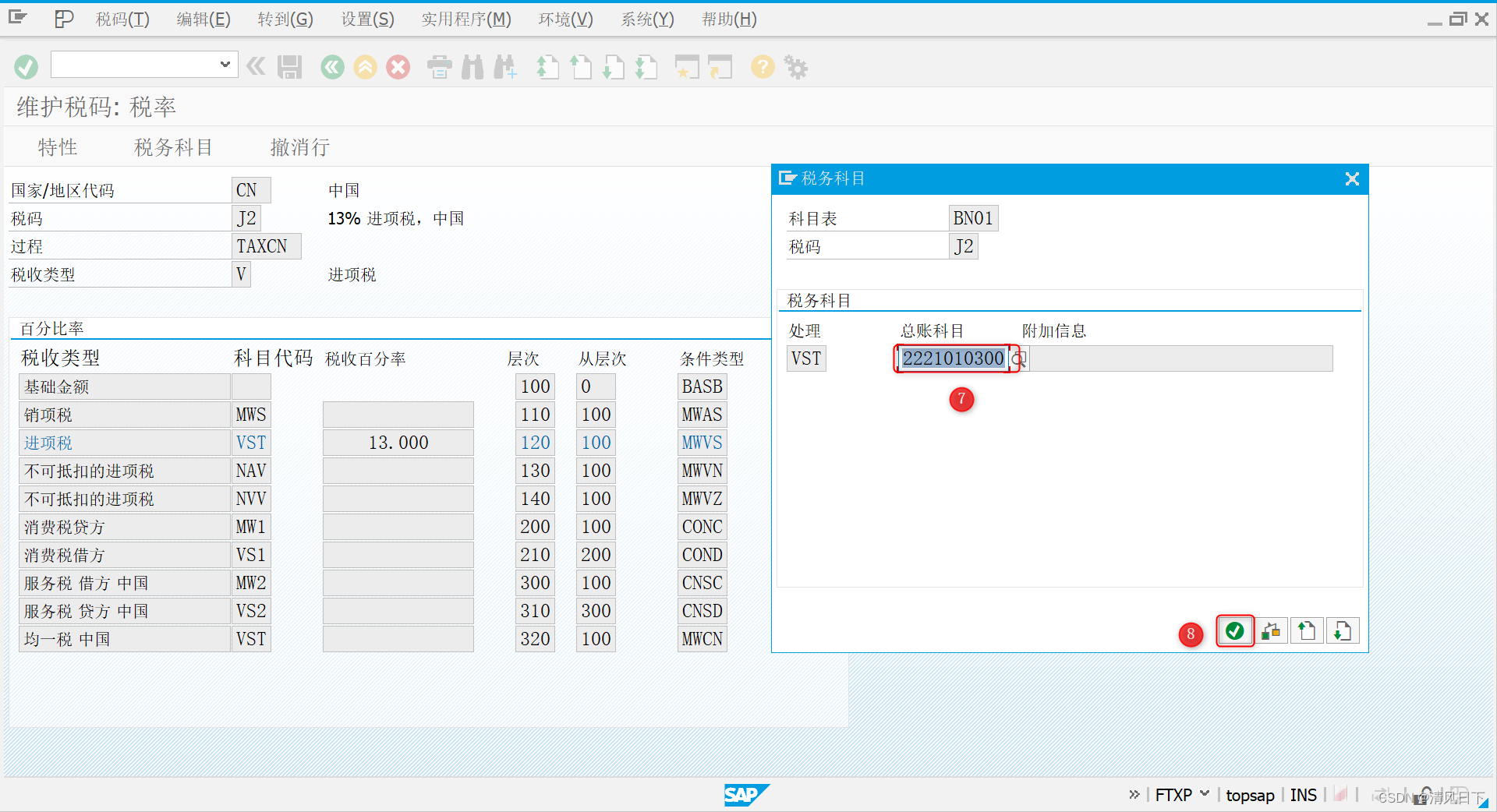Open the 系统(Y) menu
The image size is (1497, 812).
click(647, 19)
